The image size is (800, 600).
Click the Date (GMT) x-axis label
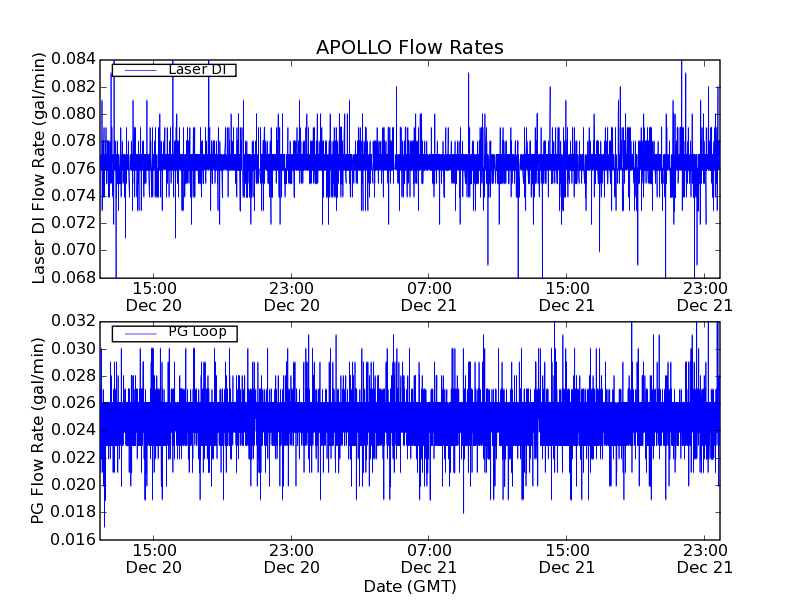click(409, 586)
